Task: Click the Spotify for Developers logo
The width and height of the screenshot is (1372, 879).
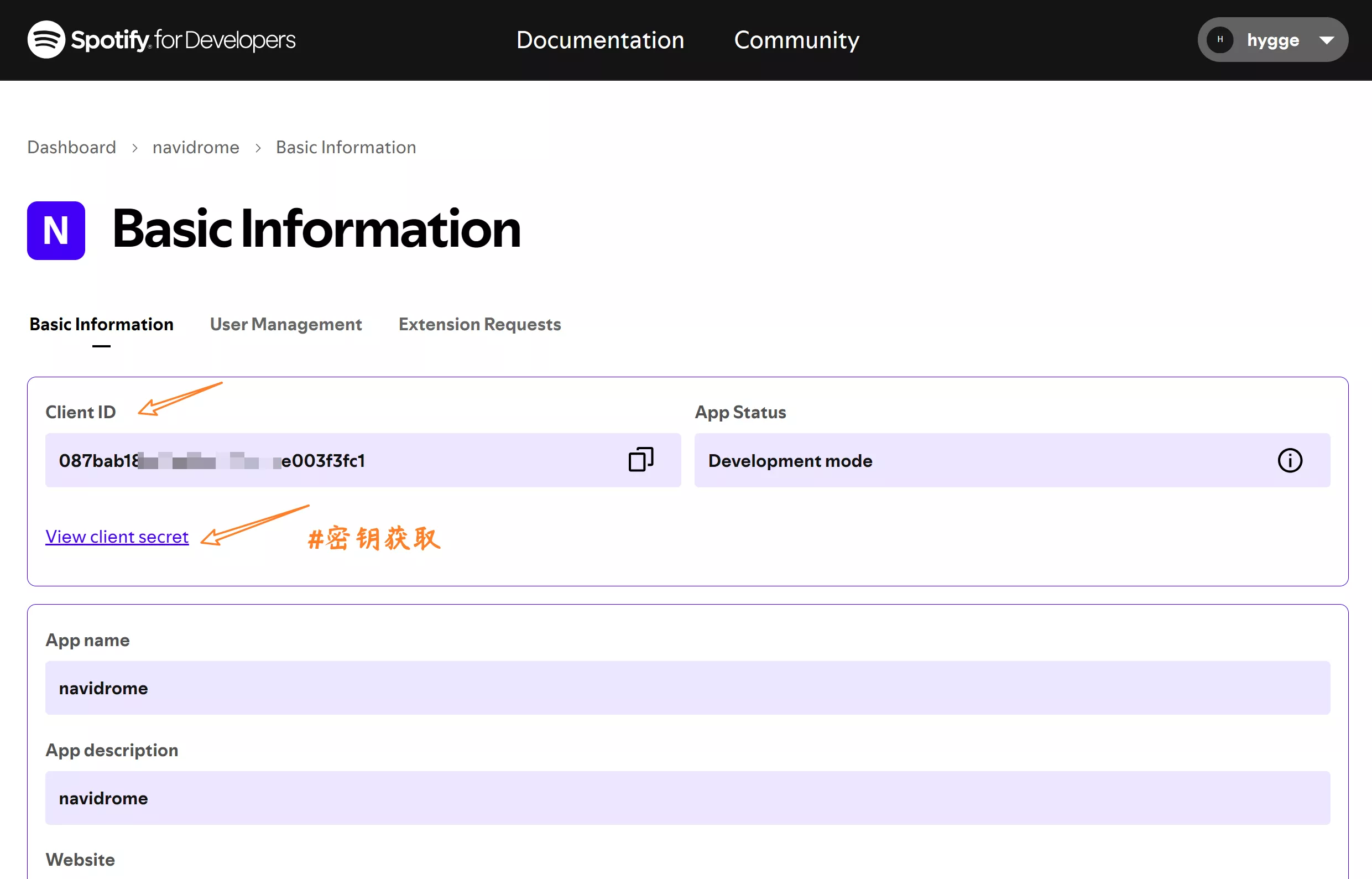Action: (x=161, y=39)
